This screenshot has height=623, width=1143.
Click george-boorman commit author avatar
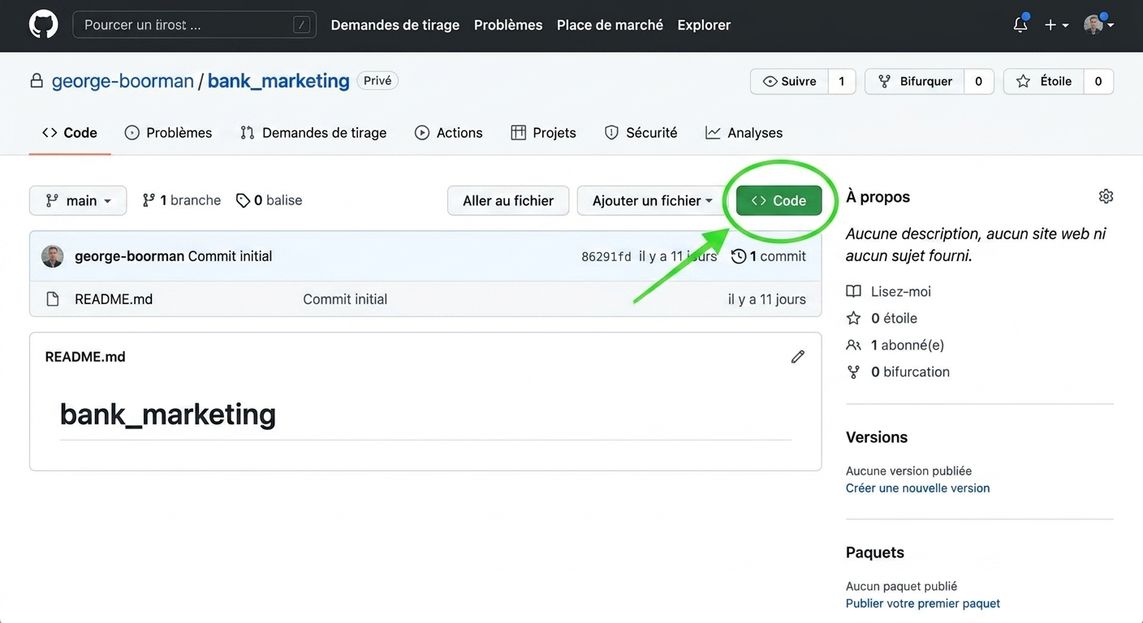pos(52,256)
